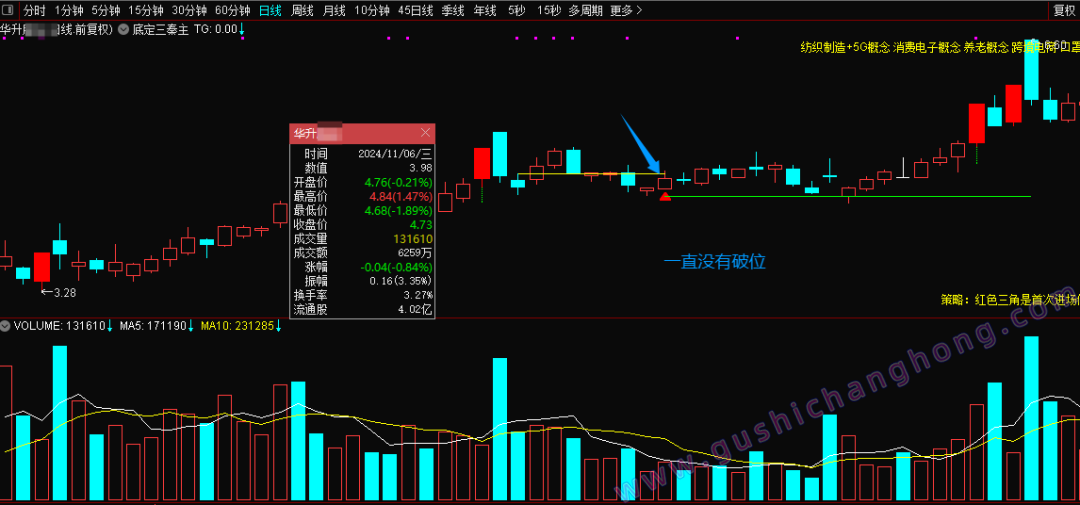Select the 30分钟 period tab
Image resolution: width=1080 pixels, height=505 pixels.
click(x=189, y=10)
